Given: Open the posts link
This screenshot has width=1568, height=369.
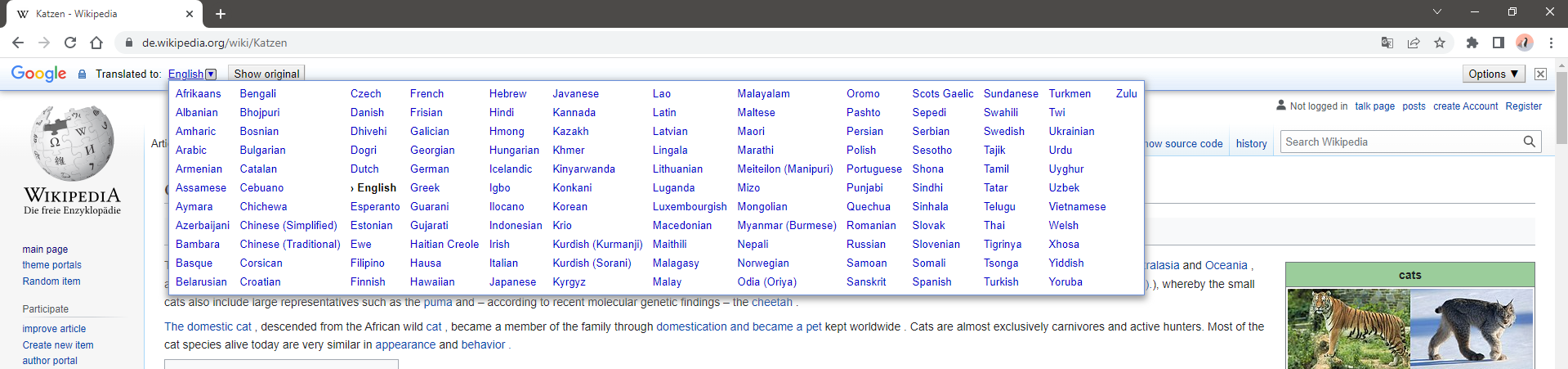Looking at the screenshot, I should pyautogui.click(x=1414, y=106).
